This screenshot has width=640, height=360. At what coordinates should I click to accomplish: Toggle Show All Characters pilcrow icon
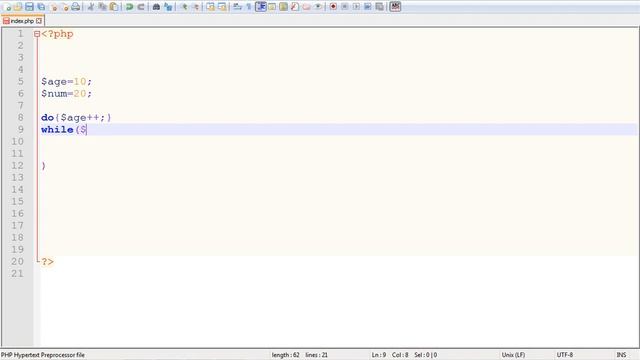[249, 7]
